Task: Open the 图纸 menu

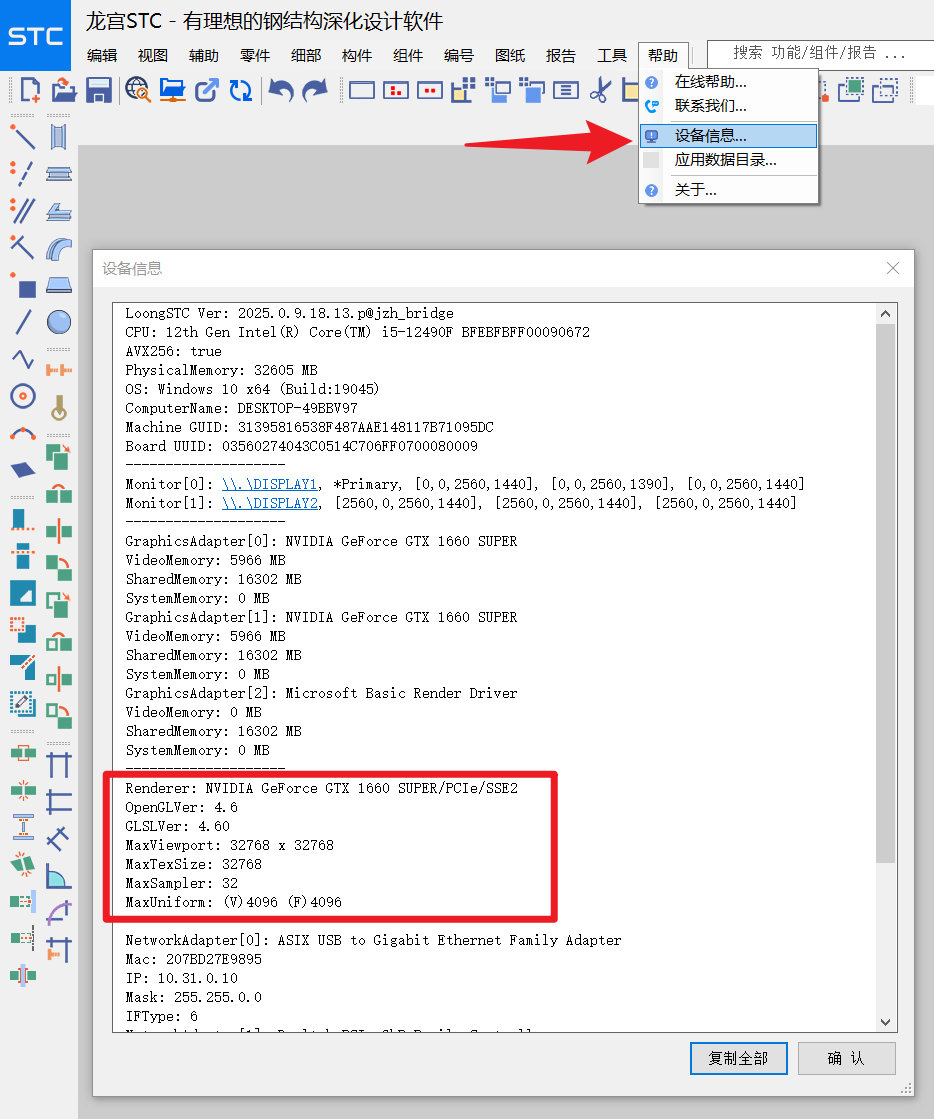Action: click(510, 56)
